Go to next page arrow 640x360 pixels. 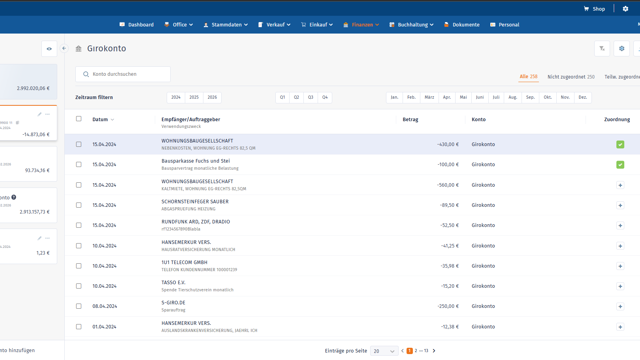pyautogui.click(x=434, y=351)
